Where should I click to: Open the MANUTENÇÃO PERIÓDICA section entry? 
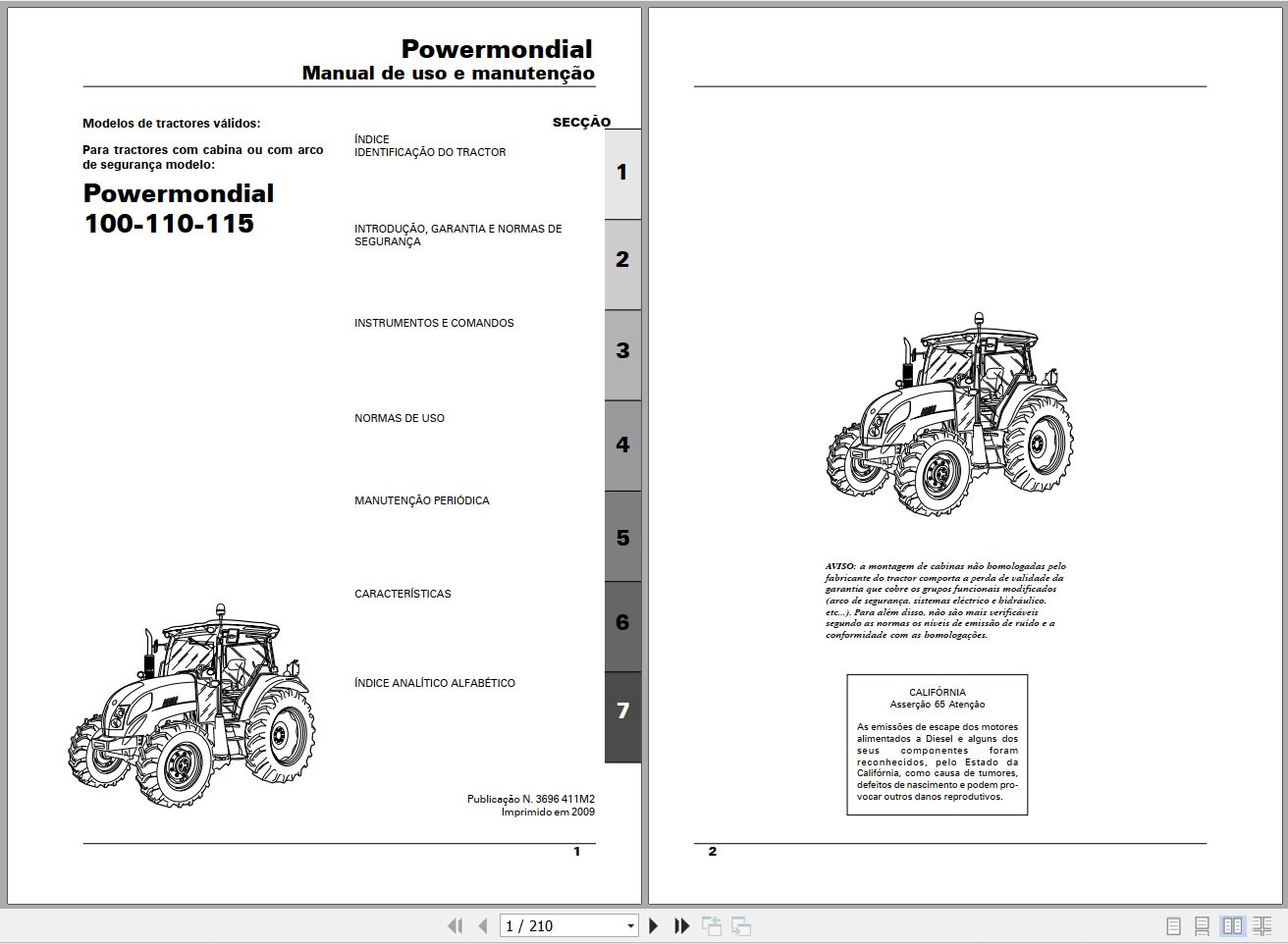click(x=422, y=500)
